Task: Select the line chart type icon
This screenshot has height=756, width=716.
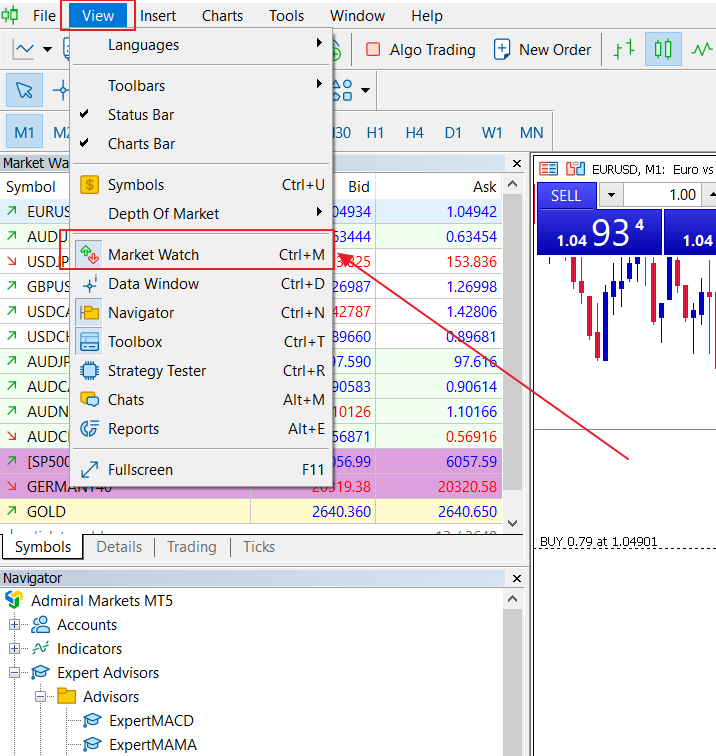Action: point(702,49)
